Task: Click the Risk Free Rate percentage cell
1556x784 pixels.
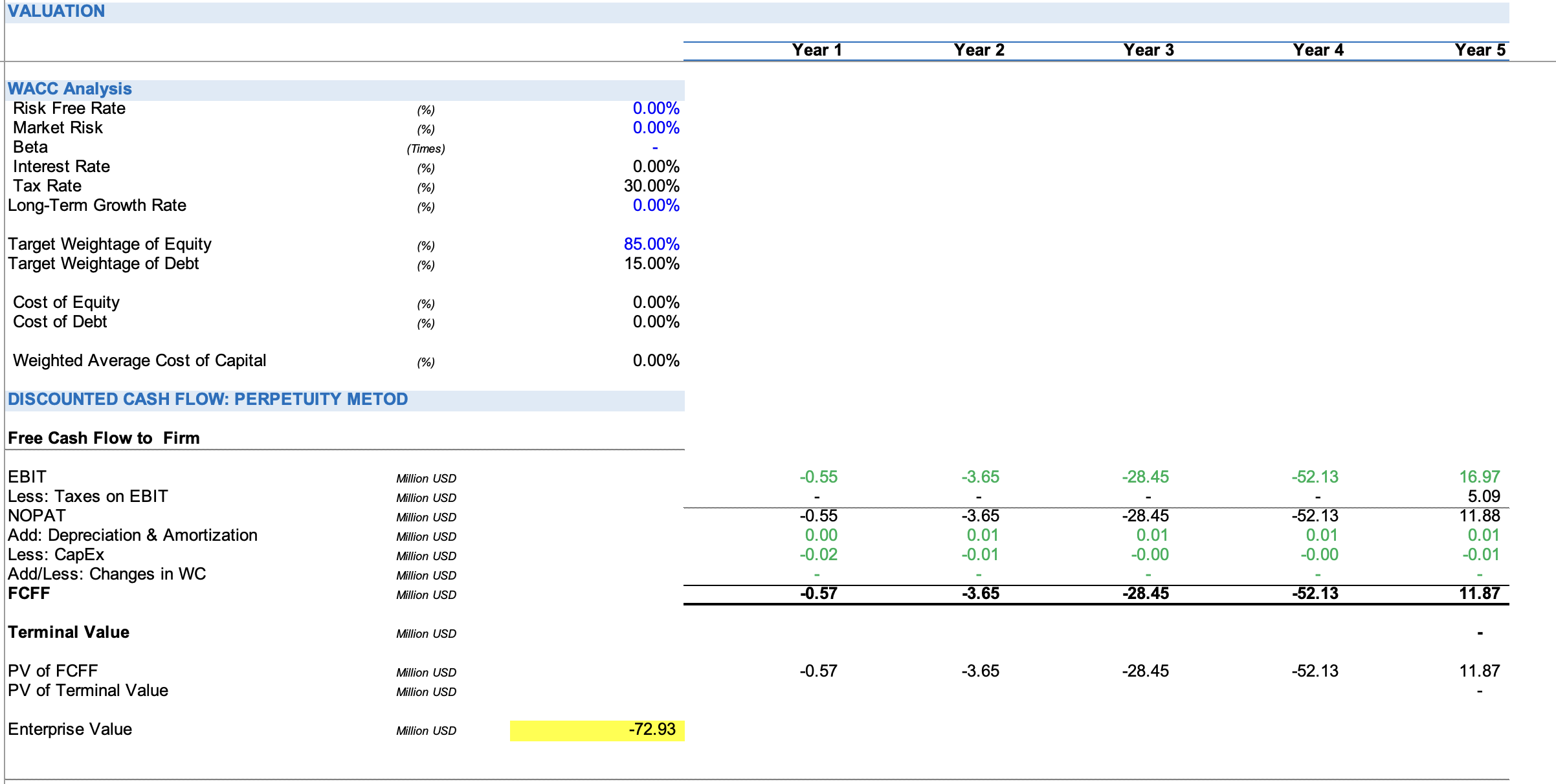Action: click(655, 109)
